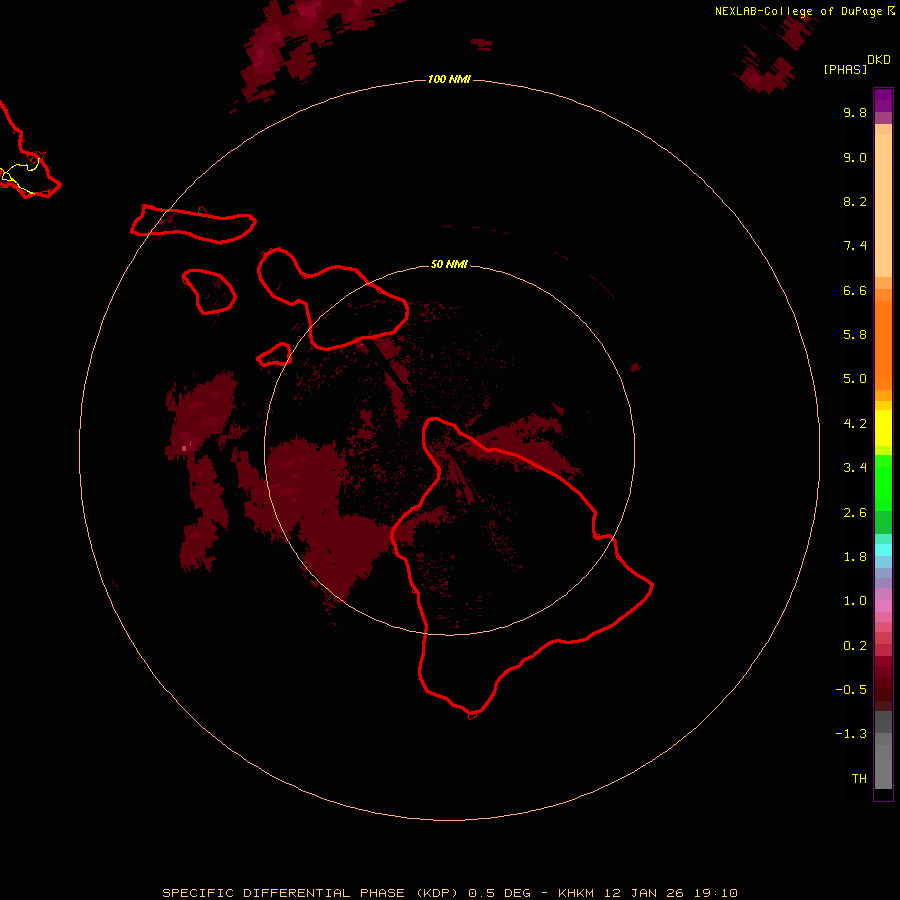This screenshot has height=900, width=900.
Task: Click the DKD label above the color scale
Action: pos(878,59)
